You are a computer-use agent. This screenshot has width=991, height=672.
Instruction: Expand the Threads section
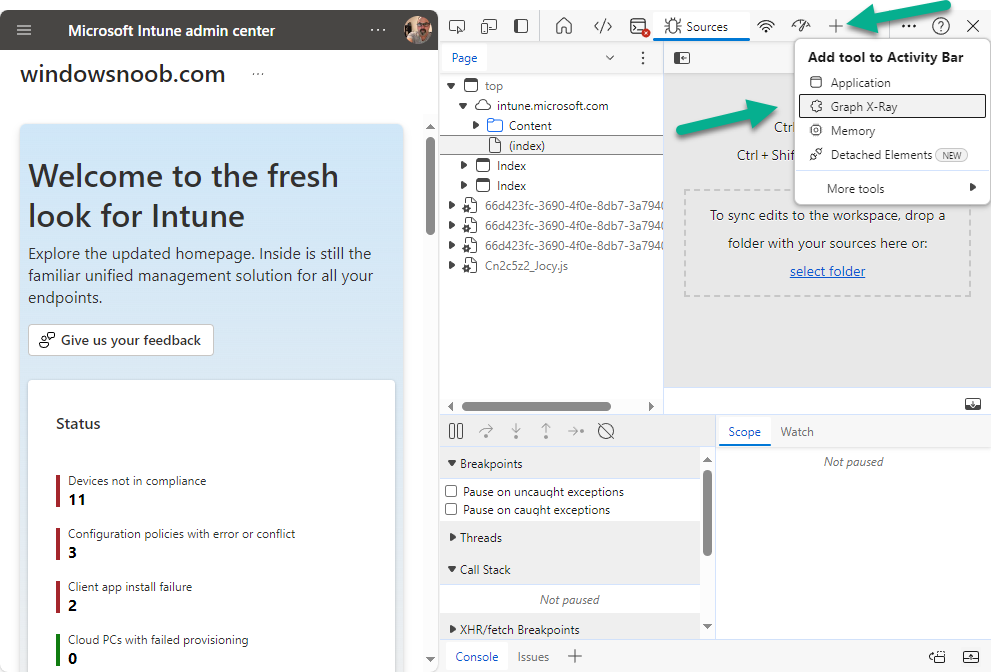[x=452, y=537]
